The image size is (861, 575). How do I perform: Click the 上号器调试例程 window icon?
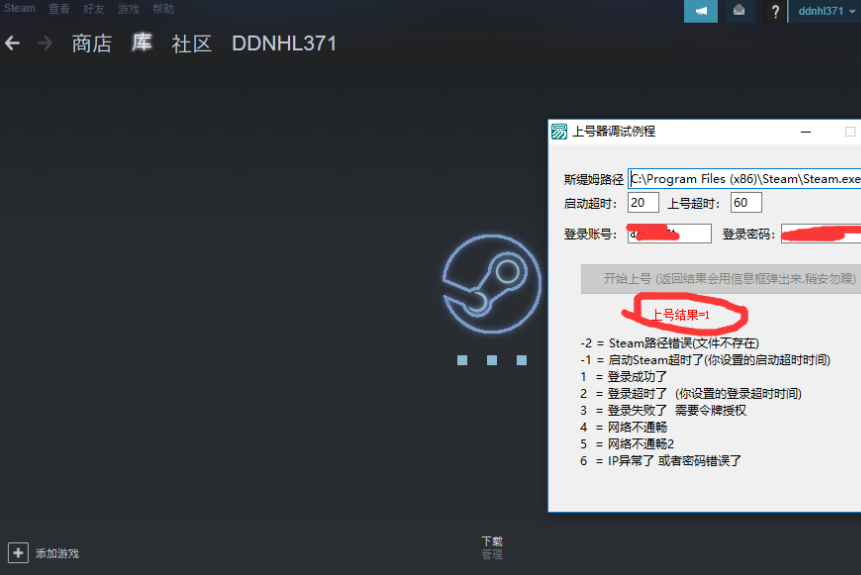click(x=559, y=131)
